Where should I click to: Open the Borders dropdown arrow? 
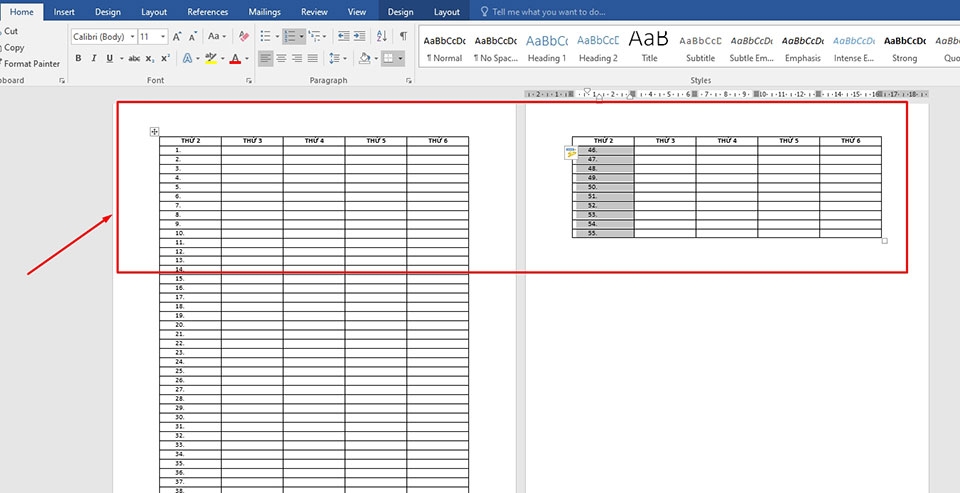pos(400,58)
